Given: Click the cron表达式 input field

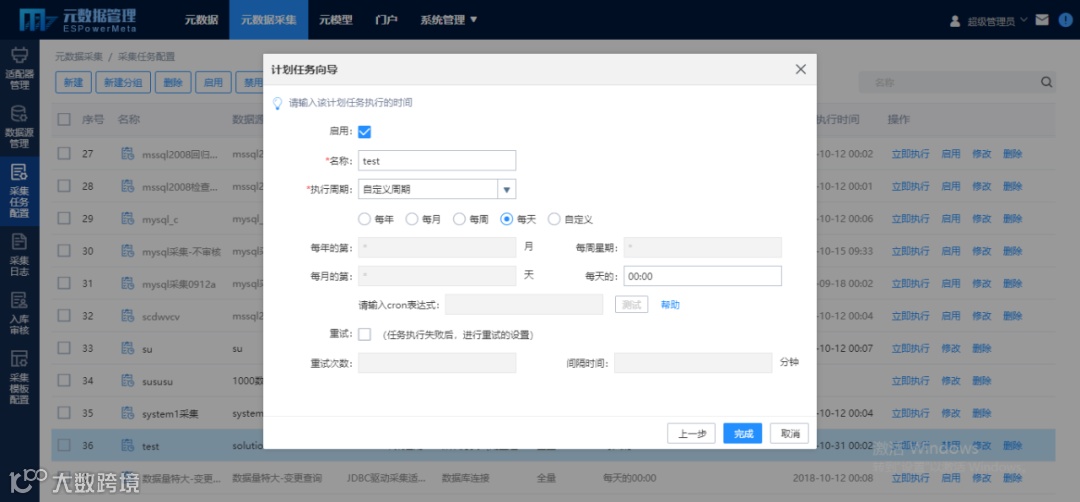Looking at the screenshot, I should (525, 304).
